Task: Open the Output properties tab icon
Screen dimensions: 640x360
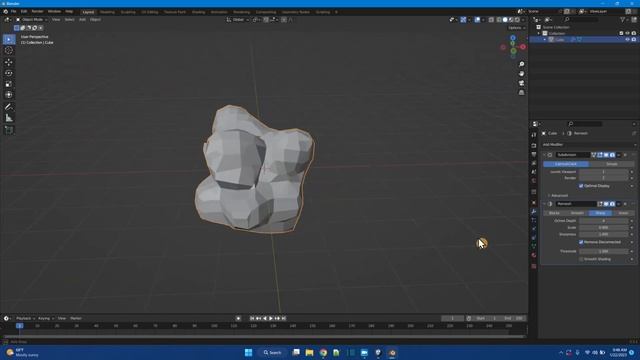Action: pyautogui.click(x=533, y=154)
